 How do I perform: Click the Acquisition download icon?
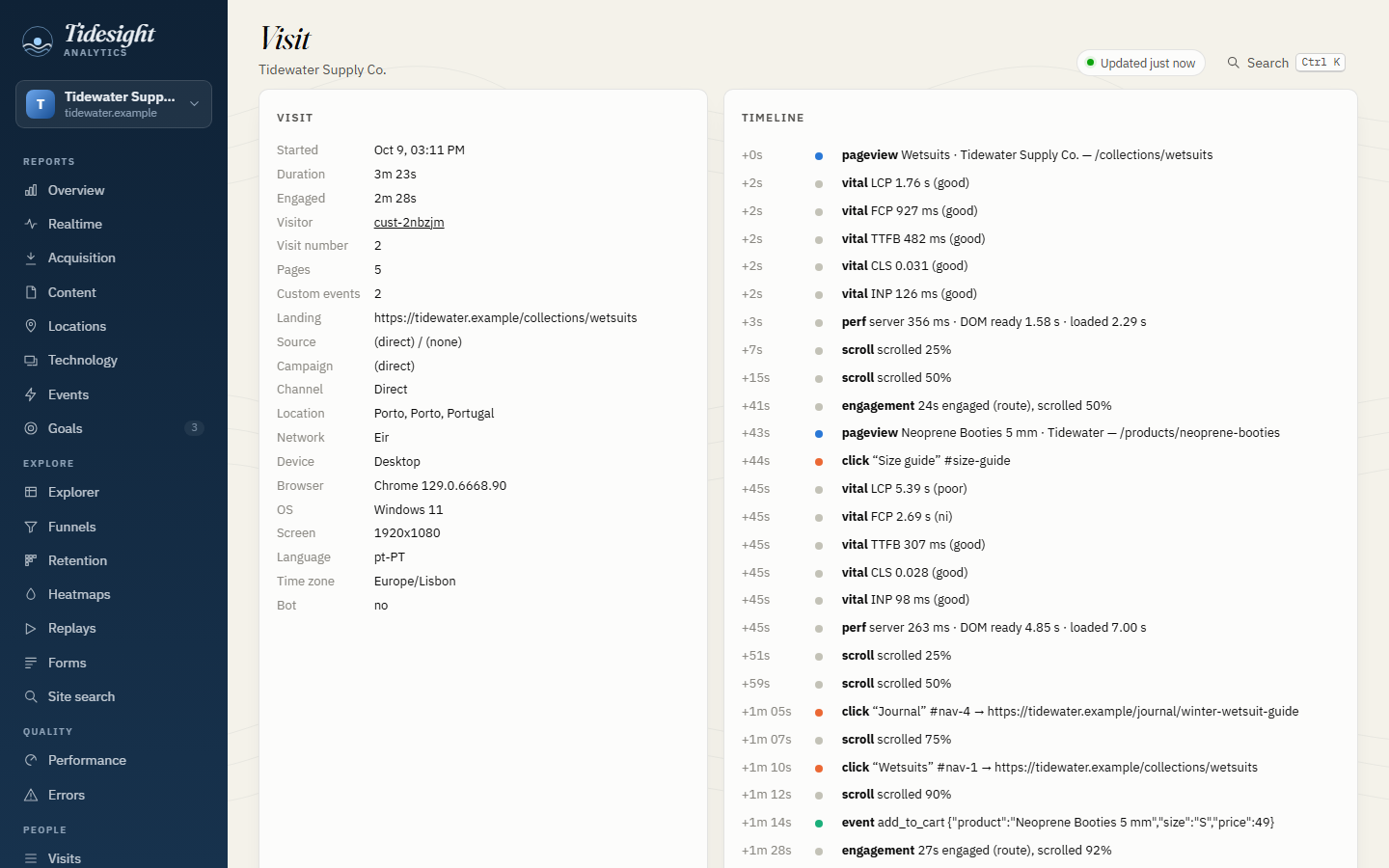[x=31, y=258]
